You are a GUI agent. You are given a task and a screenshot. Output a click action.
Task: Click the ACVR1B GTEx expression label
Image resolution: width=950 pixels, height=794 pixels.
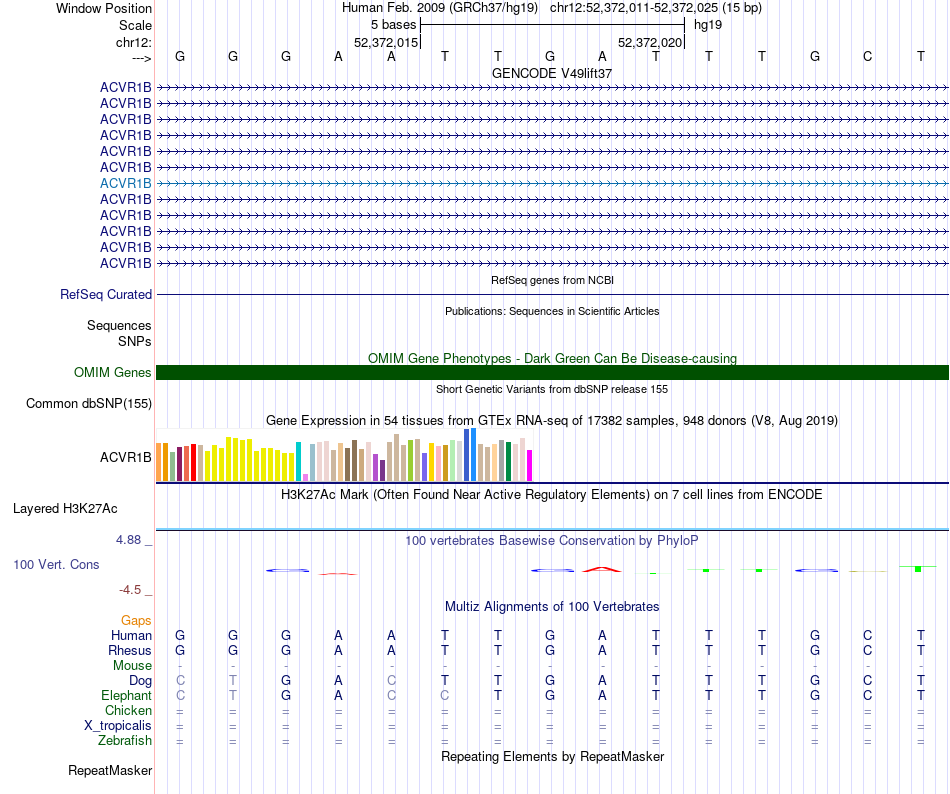125,457
